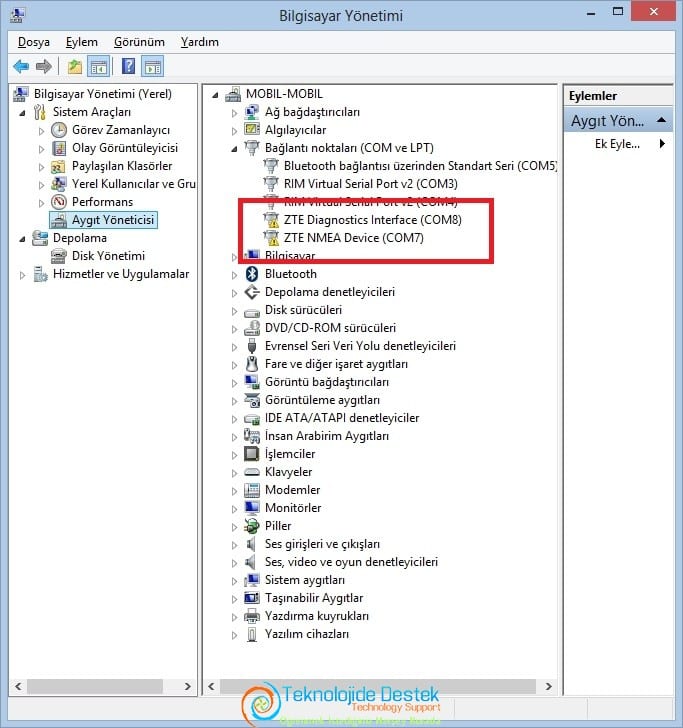Expand Hizmetler ve Uygulamalar node
This screenshot has height=728, width=683.
[22, 275]
